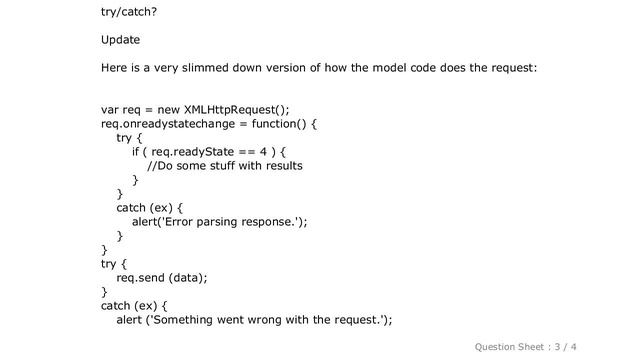Click the alert 'Error parsing response.' line

[x=219, y=222]
